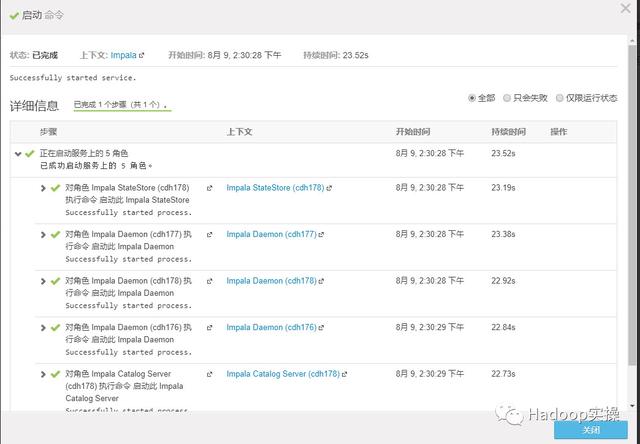Click the 开始时间 column header

click(413, 132)
